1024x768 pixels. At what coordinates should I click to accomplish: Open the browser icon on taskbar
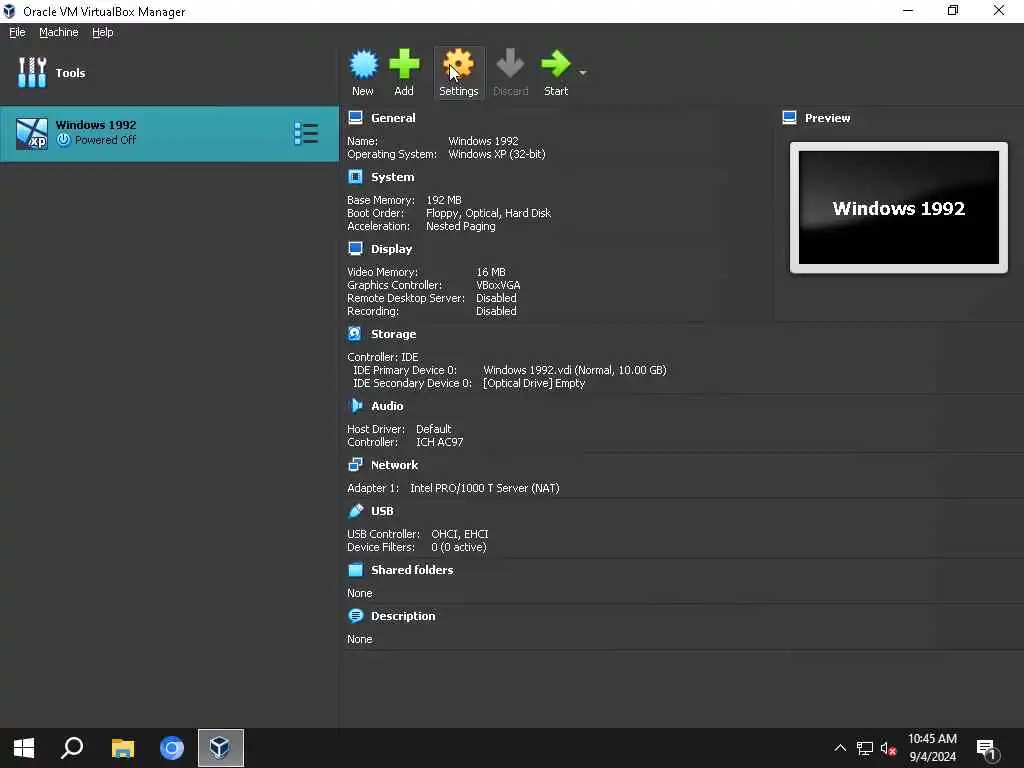click(x=172, y=748)
